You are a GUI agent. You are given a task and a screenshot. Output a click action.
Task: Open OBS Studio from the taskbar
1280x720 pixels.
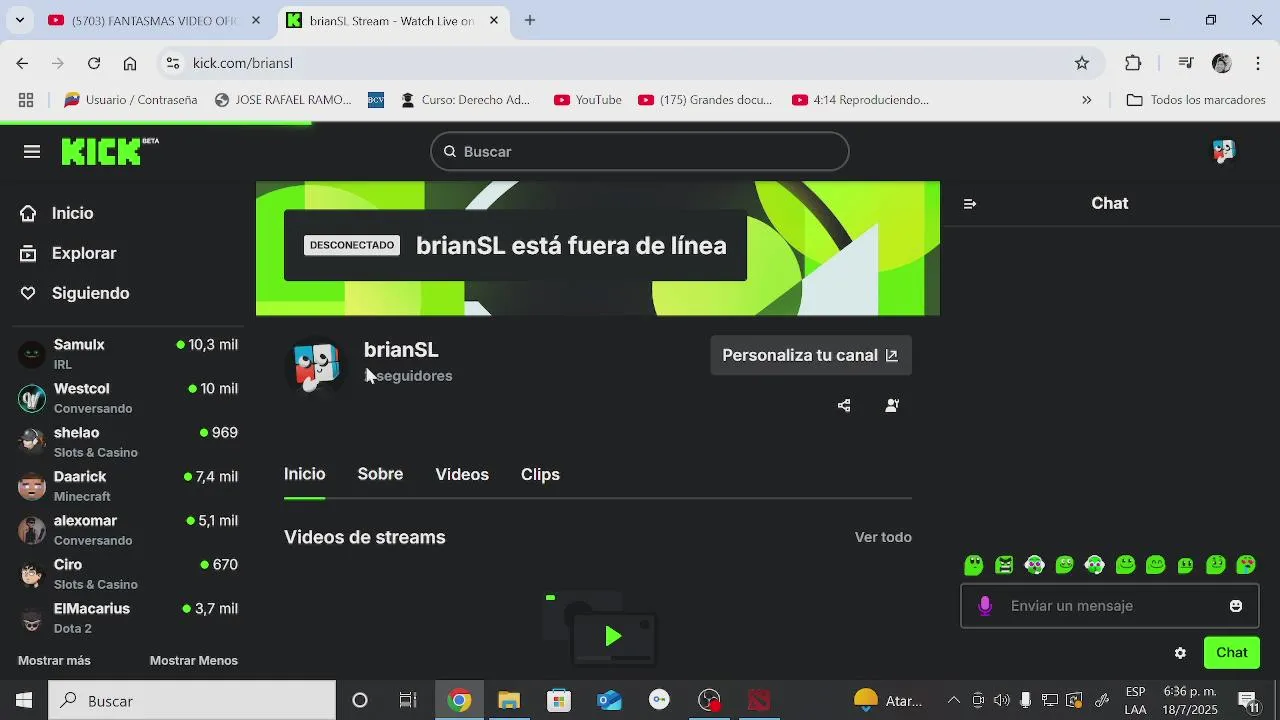pos(709,700)
